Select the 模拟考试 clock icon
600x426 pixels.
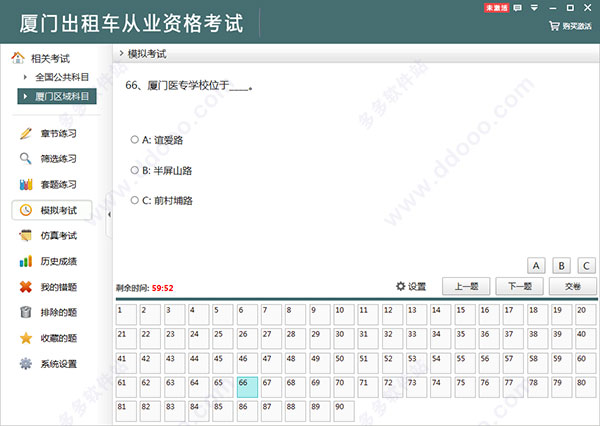point(26,210)
